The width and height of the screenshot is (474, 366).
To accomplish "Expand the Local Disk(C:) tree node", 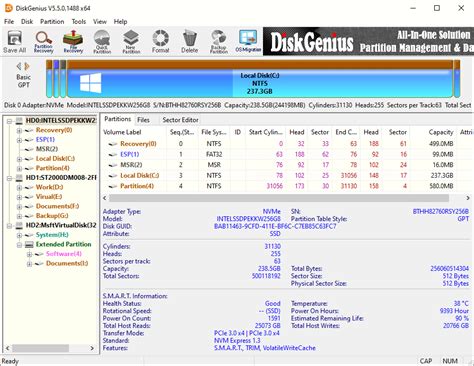I will coord(19,159).
